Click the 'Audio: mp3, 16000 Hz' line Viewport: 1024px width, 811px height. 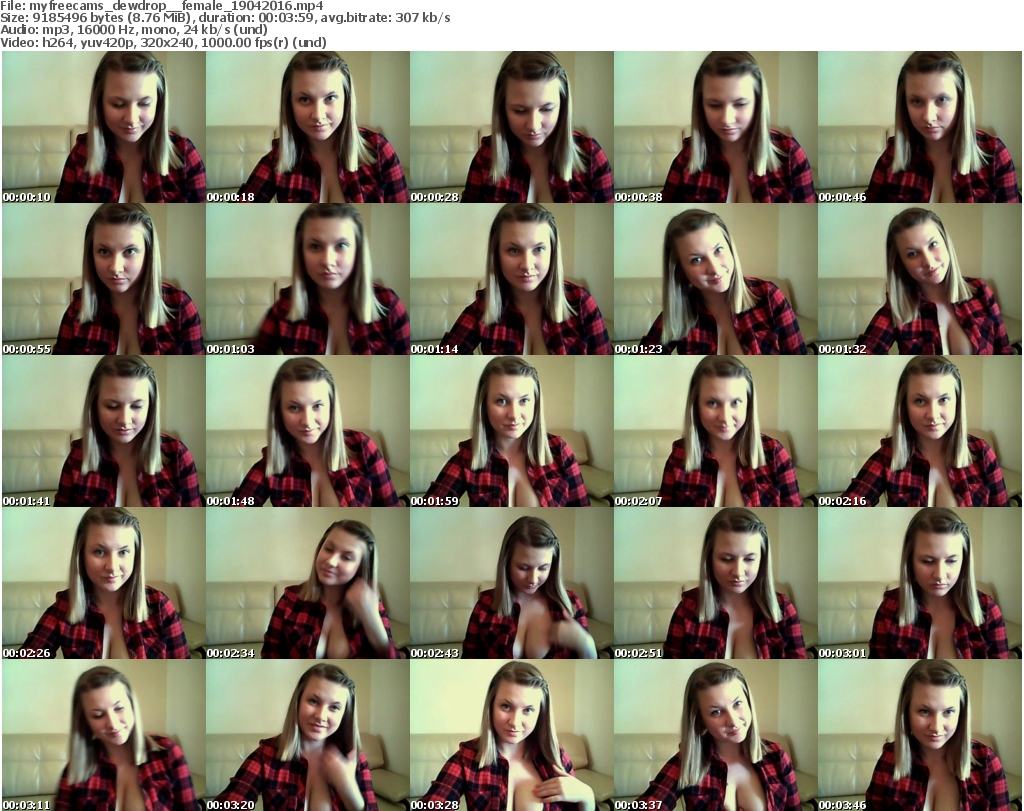click(134, 30)
